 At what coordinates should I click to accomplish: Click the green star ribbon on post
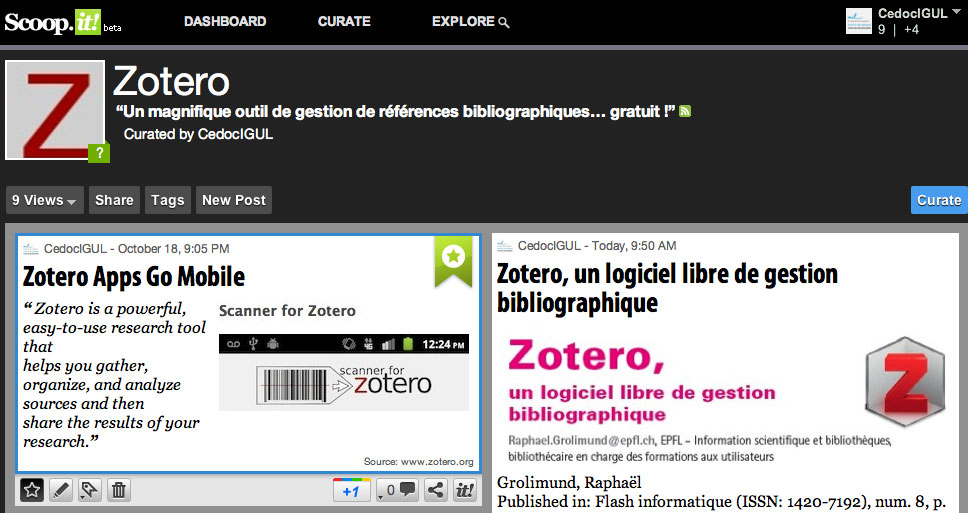[x=453, y=261]
